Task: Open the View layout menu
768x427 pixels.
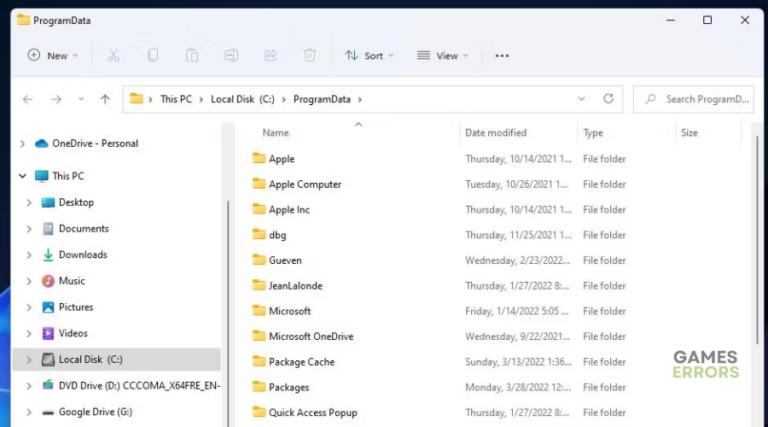Action: 442,56
